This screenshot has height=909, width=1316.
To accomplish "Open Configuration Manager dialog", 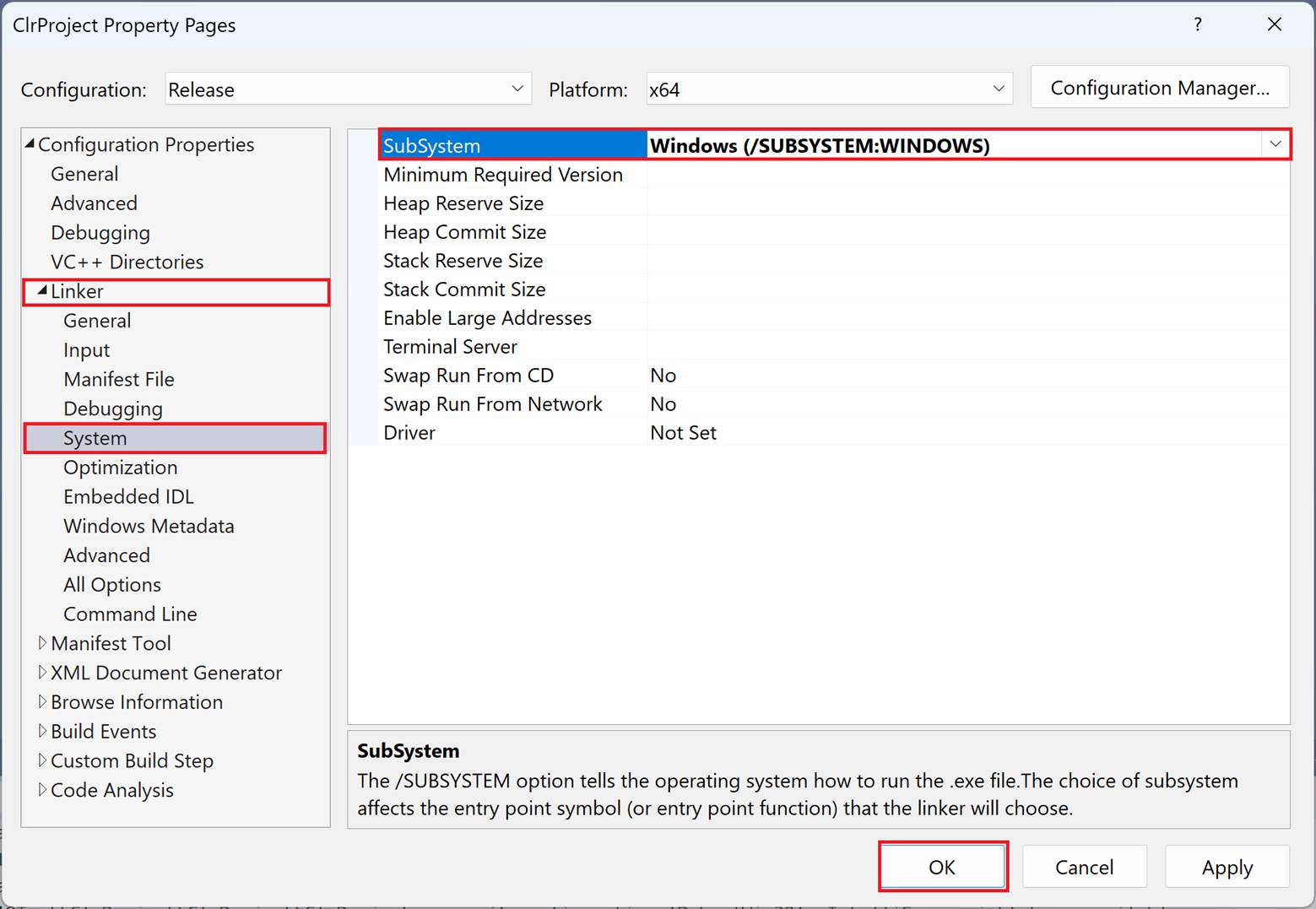I will click(1159, 88).
